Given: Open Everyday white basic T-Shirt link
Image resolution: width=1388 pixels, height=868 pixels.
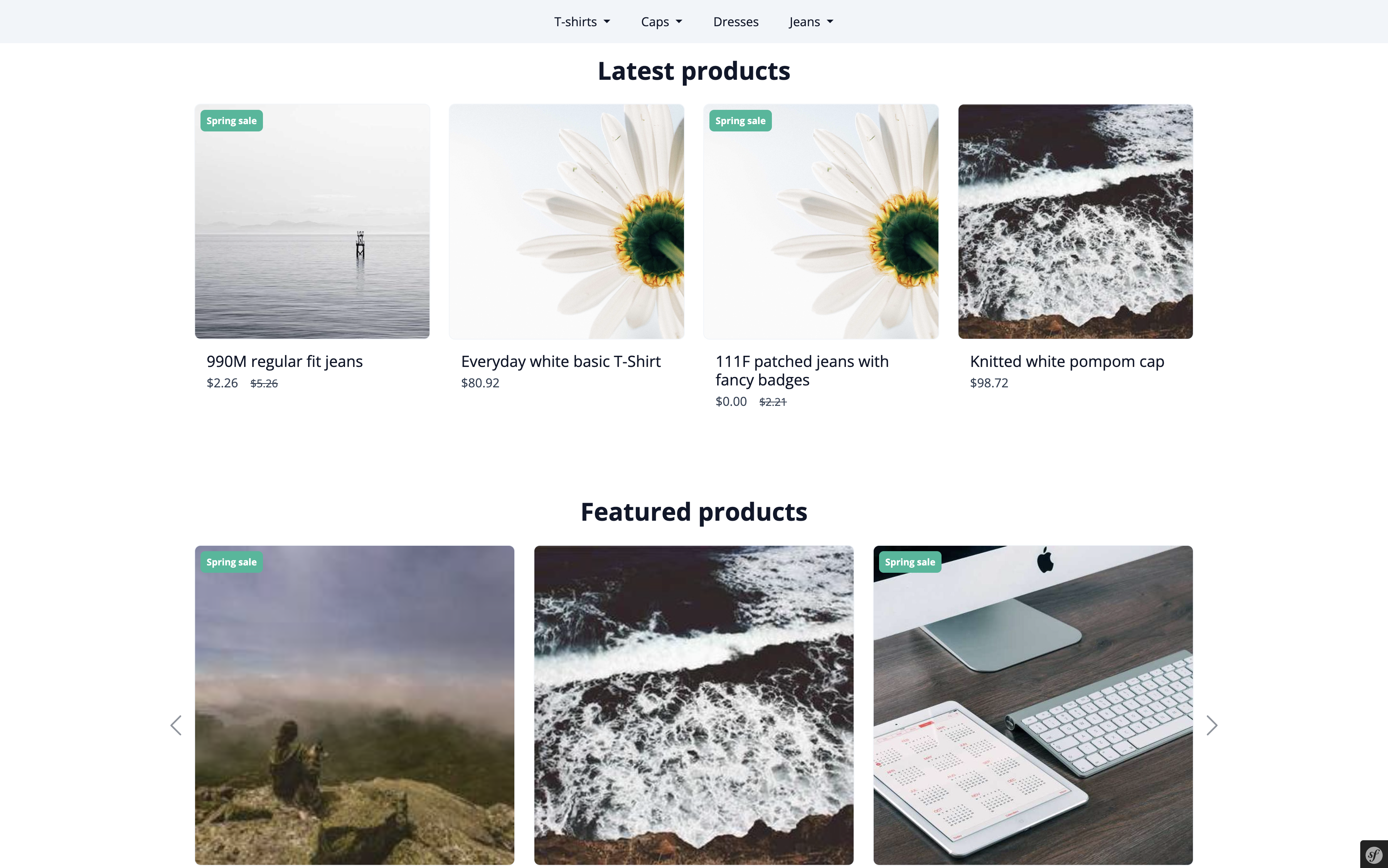Looking at the screenshot, I should coord(561,361).
